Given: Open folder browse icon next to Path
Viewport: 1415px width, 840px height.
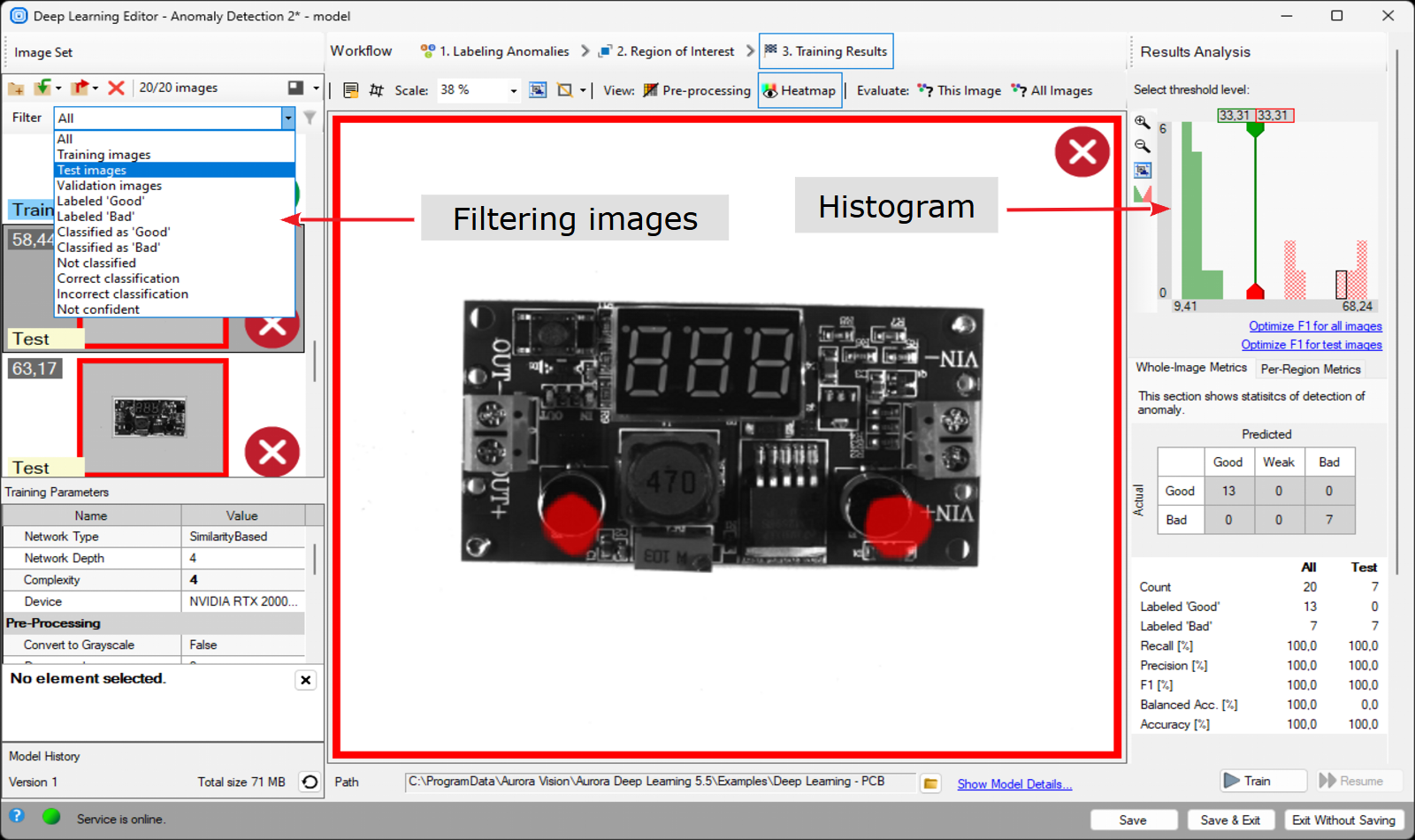Looking at the screenshot, I should [x=930, y=783].
